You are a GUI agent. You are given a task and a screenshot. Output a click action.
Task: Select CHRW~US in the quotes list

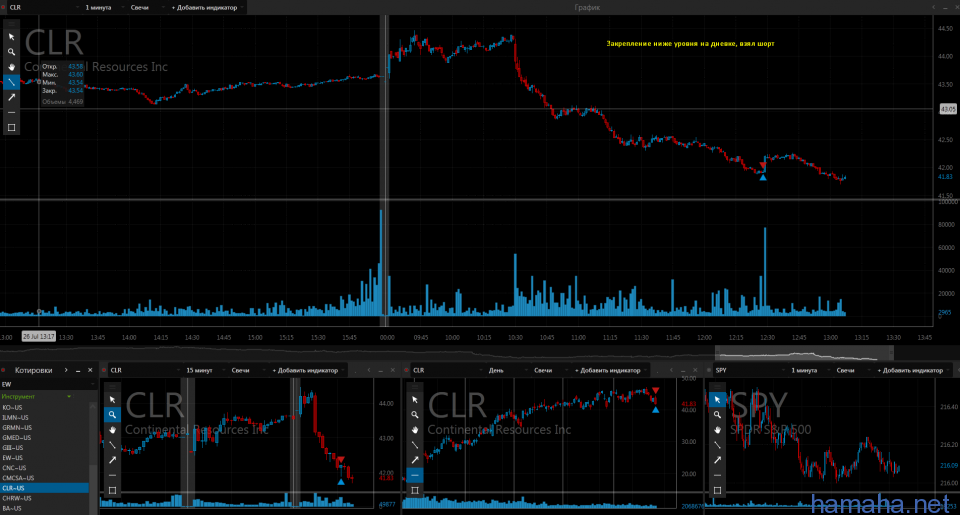(44, 498)
